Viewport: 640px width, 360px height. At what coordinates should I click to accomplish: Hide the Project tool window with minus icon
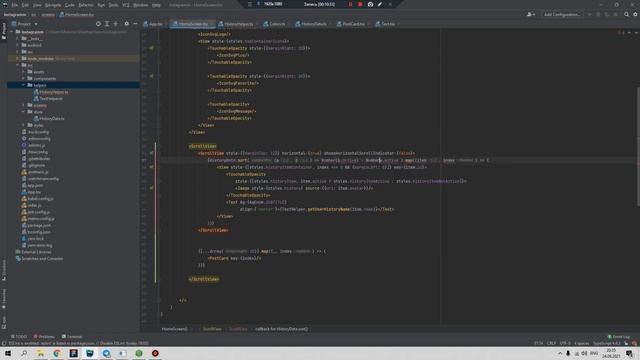135,24
